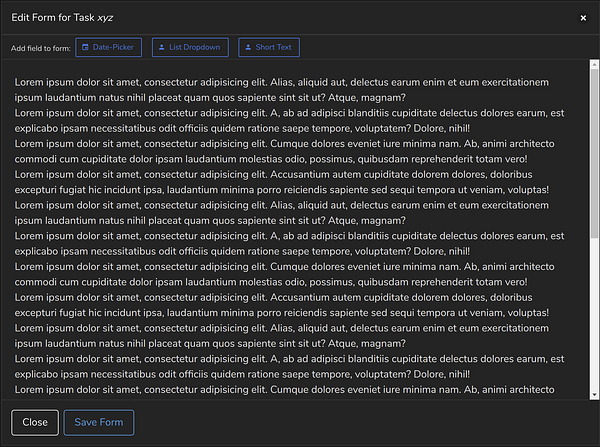Click the 'Edit Form for Task xyz' title

[62, 18]
